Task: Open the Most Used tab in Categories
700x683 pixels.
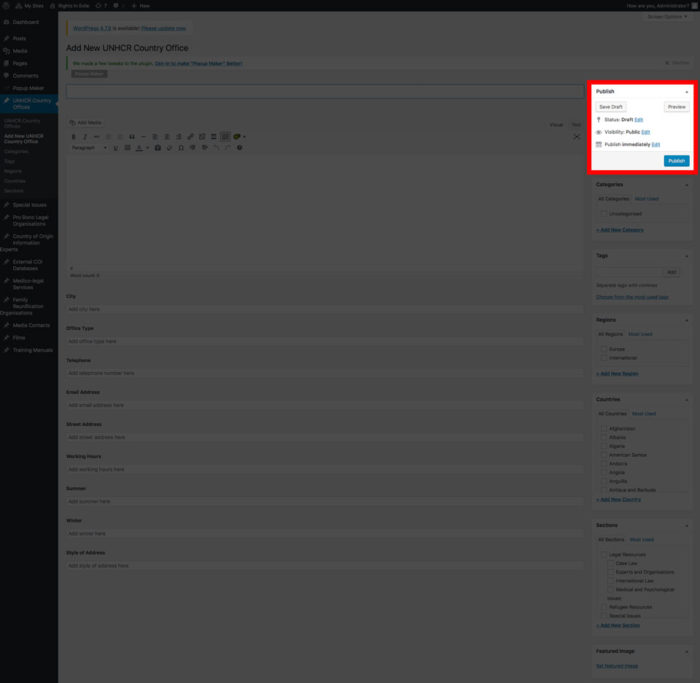Action: 646,199
